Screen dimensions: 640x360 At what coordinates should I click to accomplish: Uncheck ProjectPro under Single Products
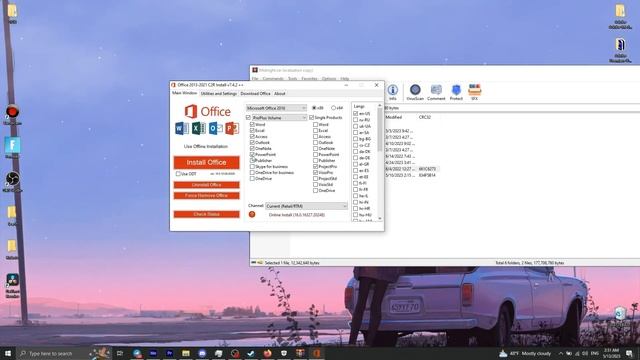[x=316, y=167]
